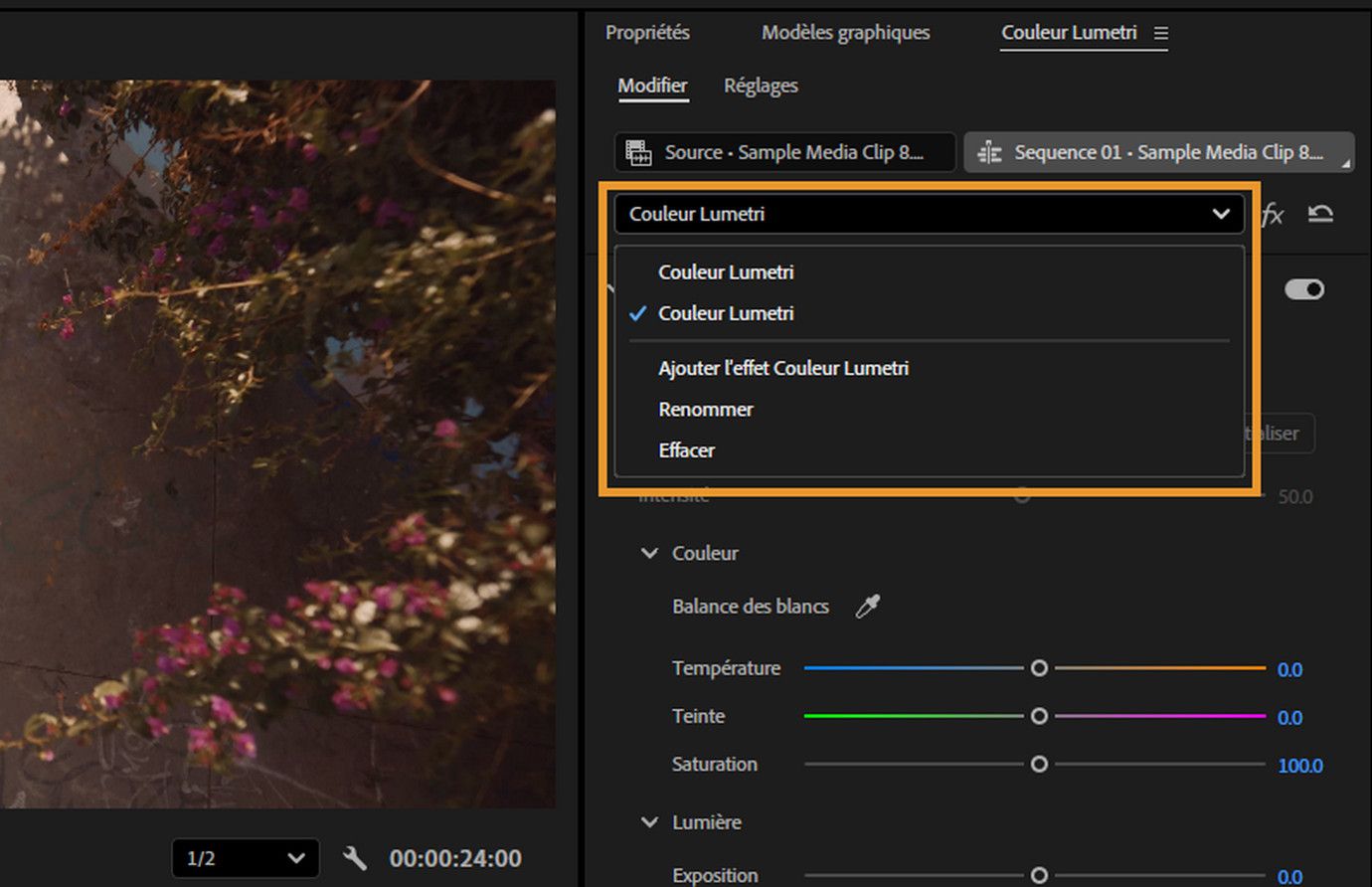This screenshot has width=1372, height=887.
Task: Collapse the Couleur section
Action: pos(650,553)
